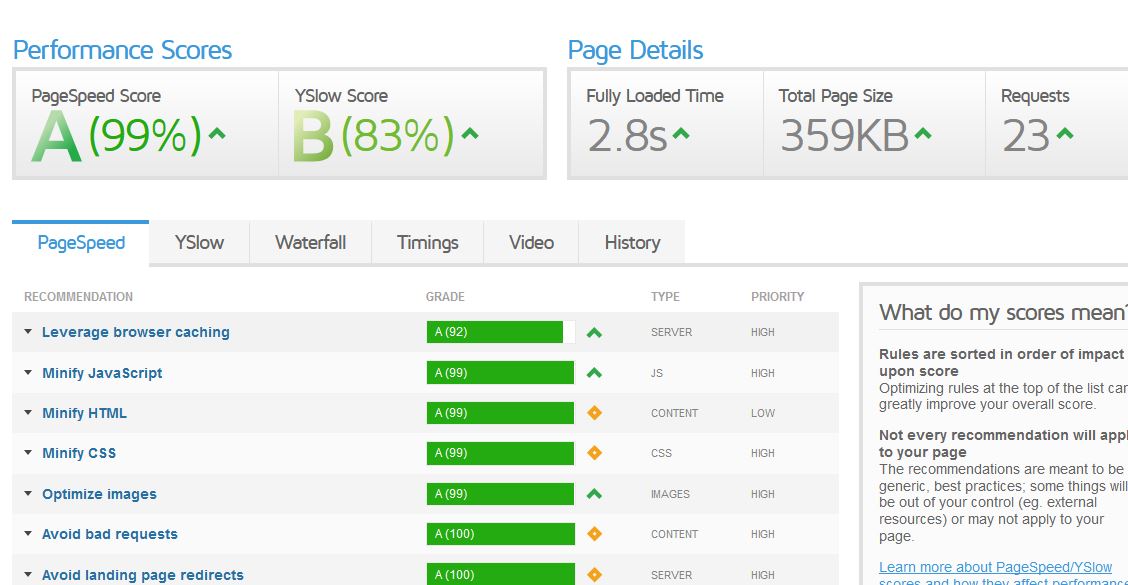Click the orange diamond icon for Avoid bad requests
The width and height of the screenshot is (1128, 585).
(594, 534)
